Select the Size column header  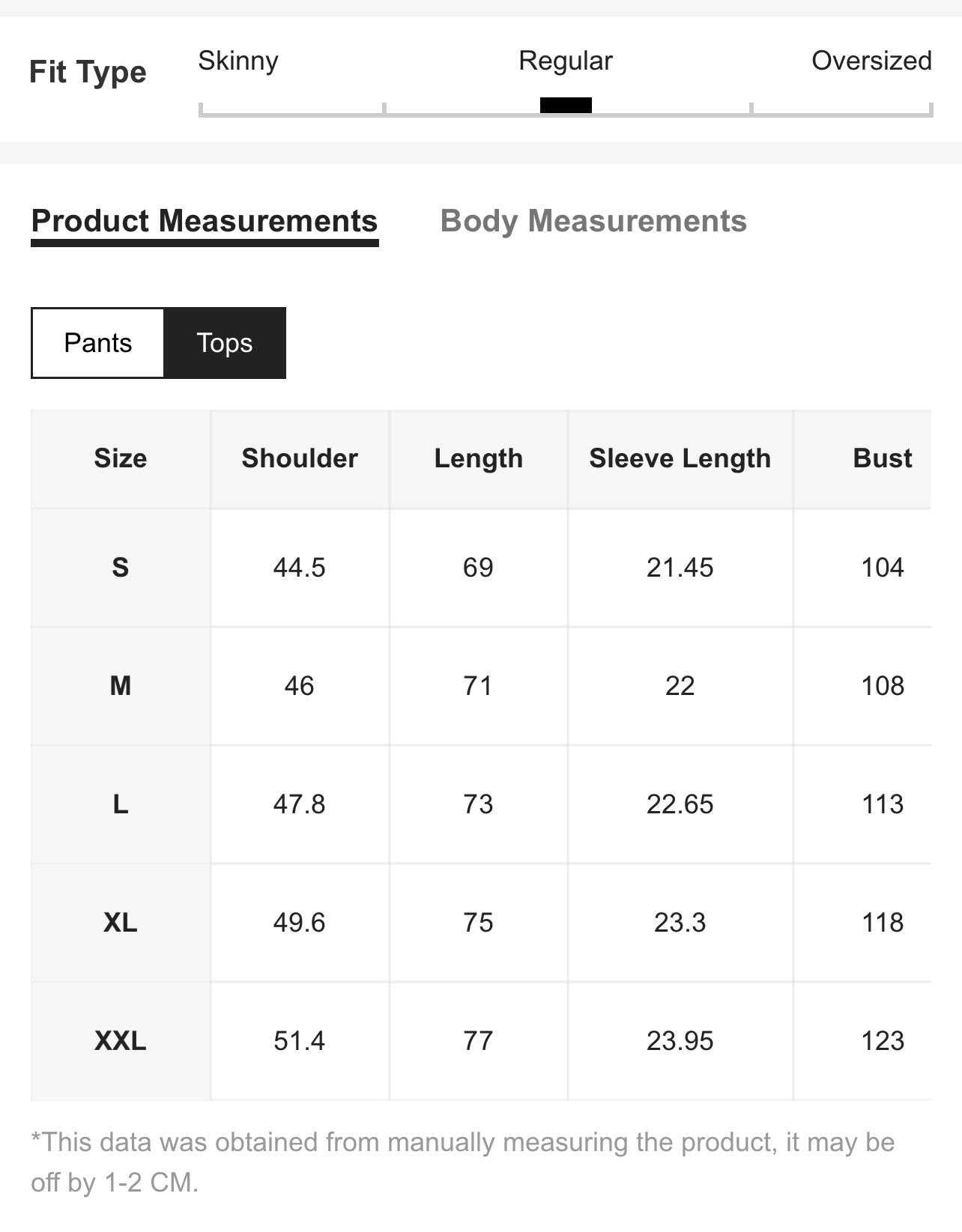pyautogui.click(x=121, y=458)
